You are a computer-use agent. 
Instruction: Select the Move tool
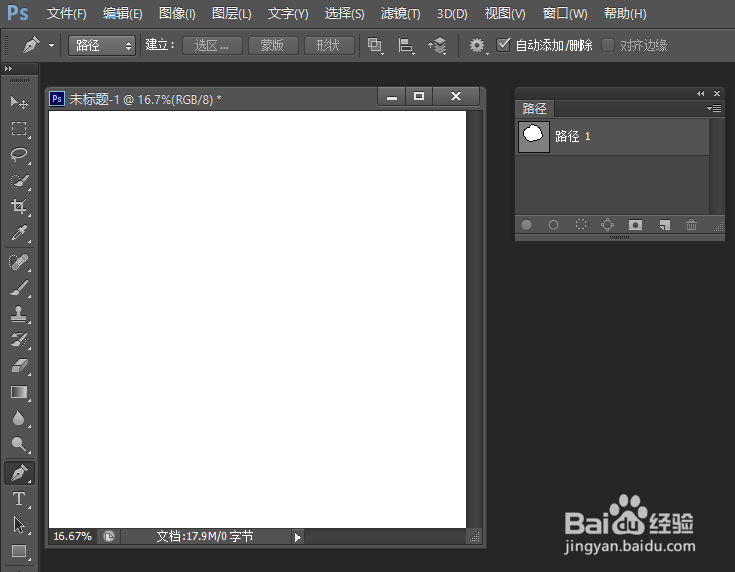(x=19, y=102)
